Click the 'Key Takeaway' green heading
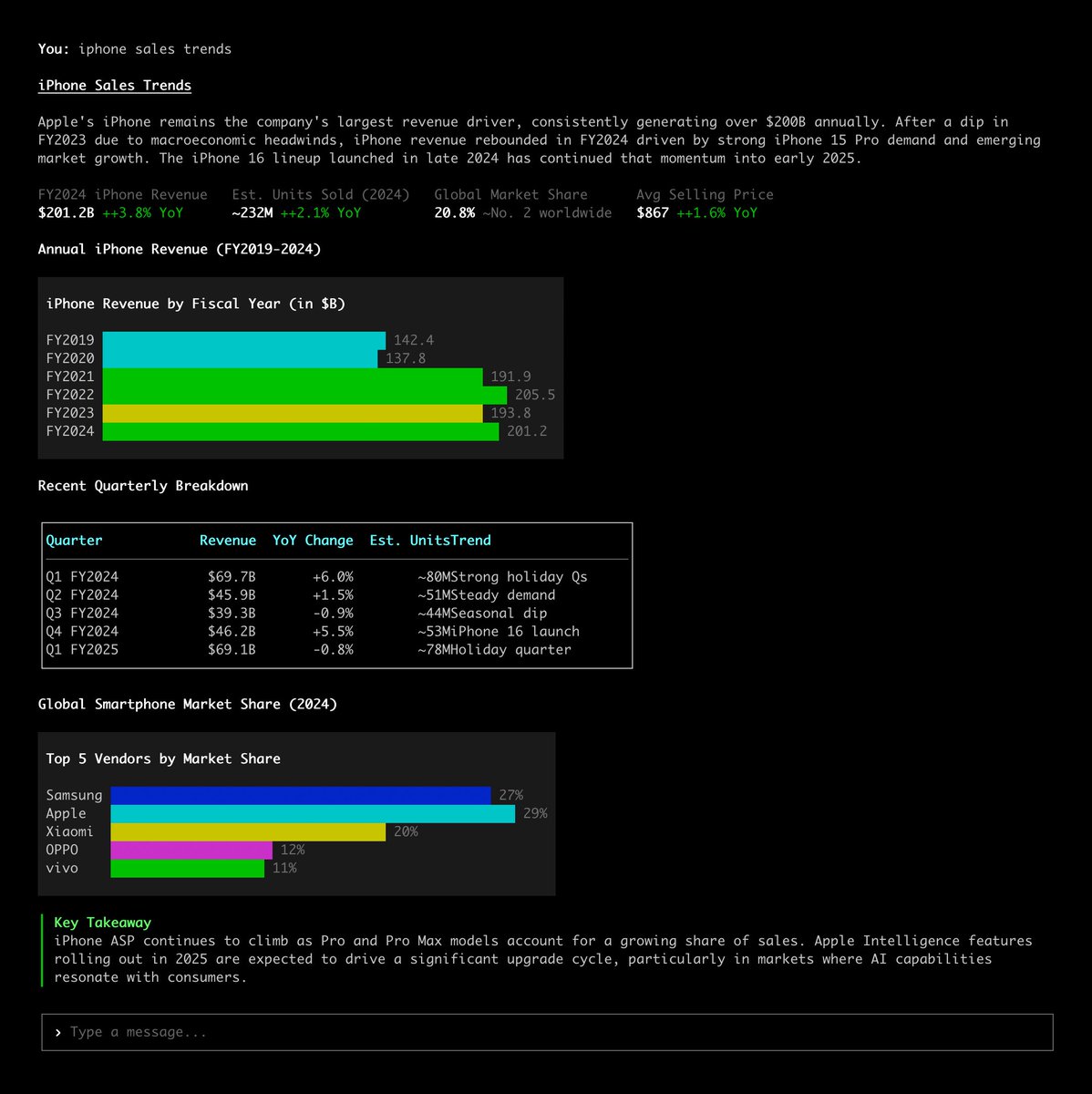The width and height of the screenshot is (1092, 1094). (x=103, y=923)
